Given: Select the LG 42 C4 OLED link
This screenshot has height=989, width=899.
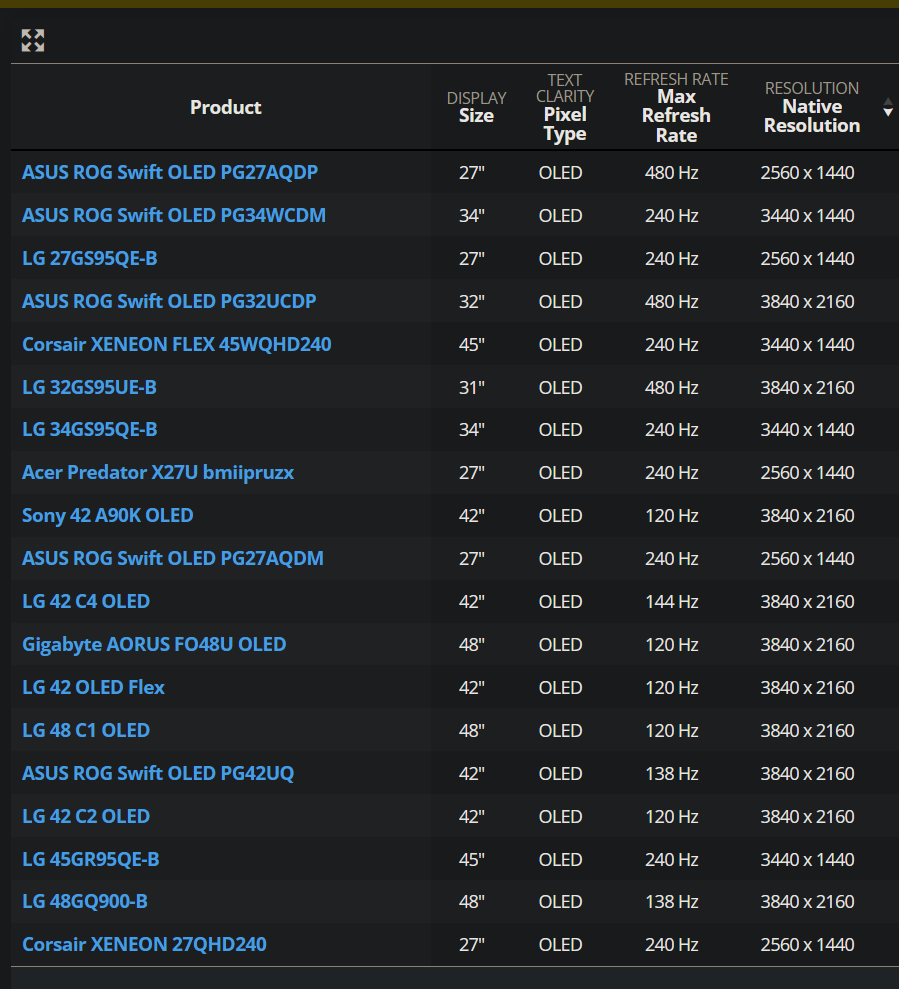Looking at the screenshot, I should point(86,601).
